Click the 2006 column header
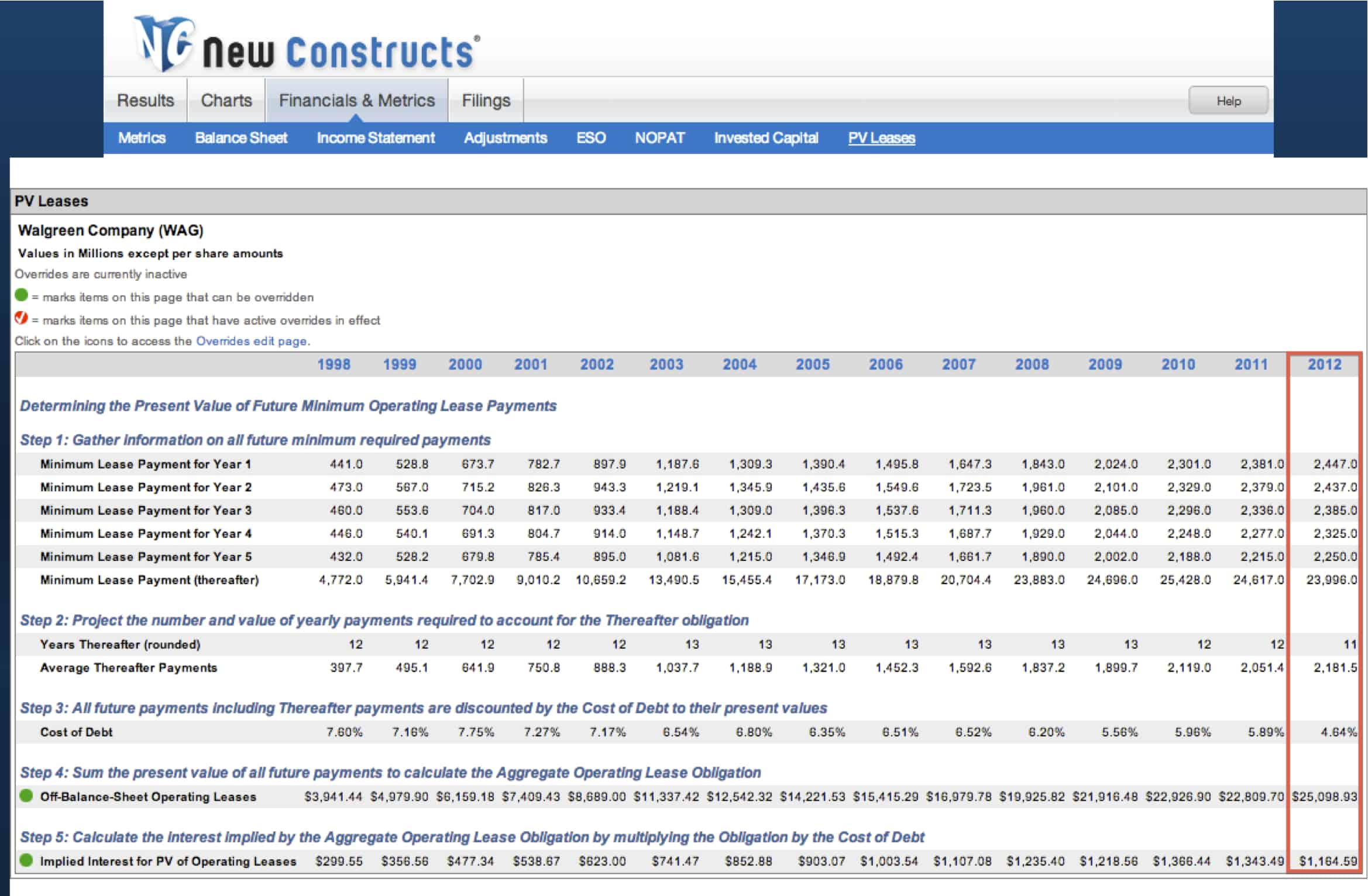The height and width of the screenshot is (896, 1368). 886,364
